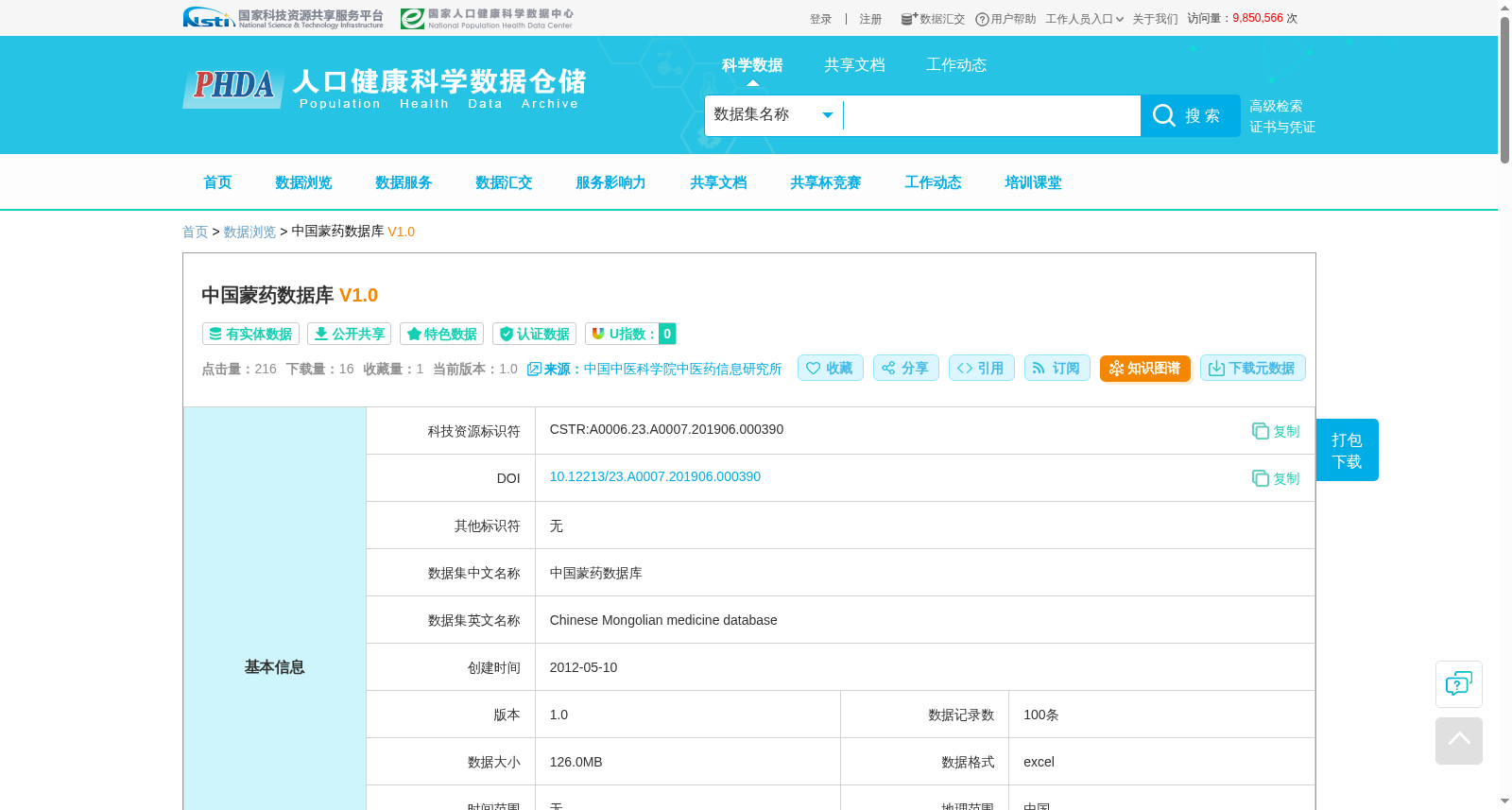This screenshot has width=1512, height=810.
Task: Focus the dataset search input field
Action: [992, 115]
